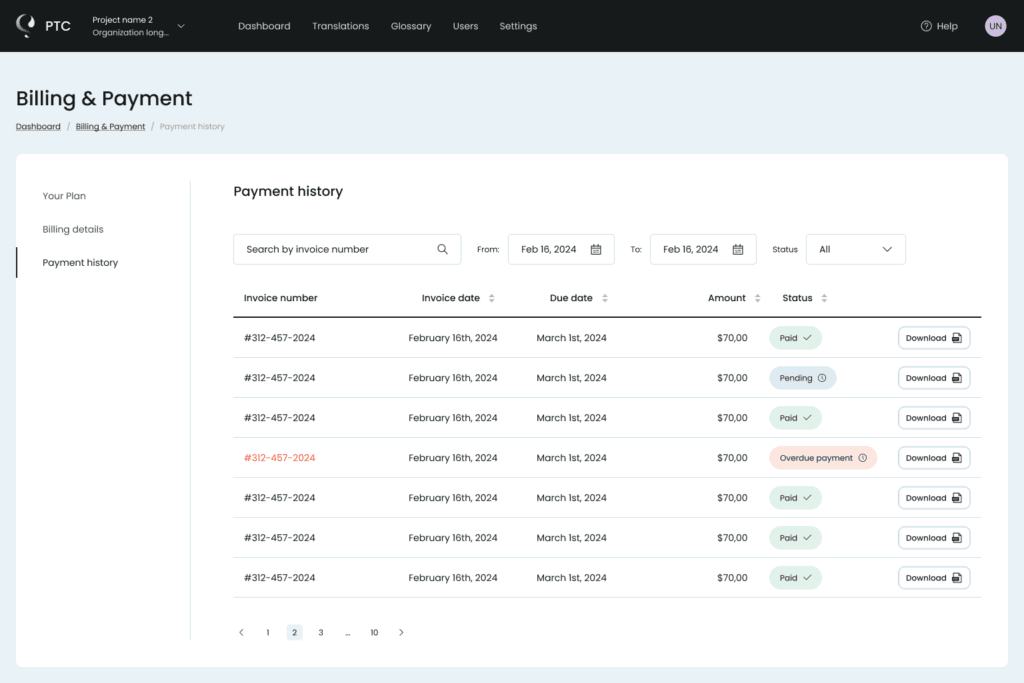Viewport: 1024px width, 683px height.
Task: Go to next page chevron
Action: (401, 632)
